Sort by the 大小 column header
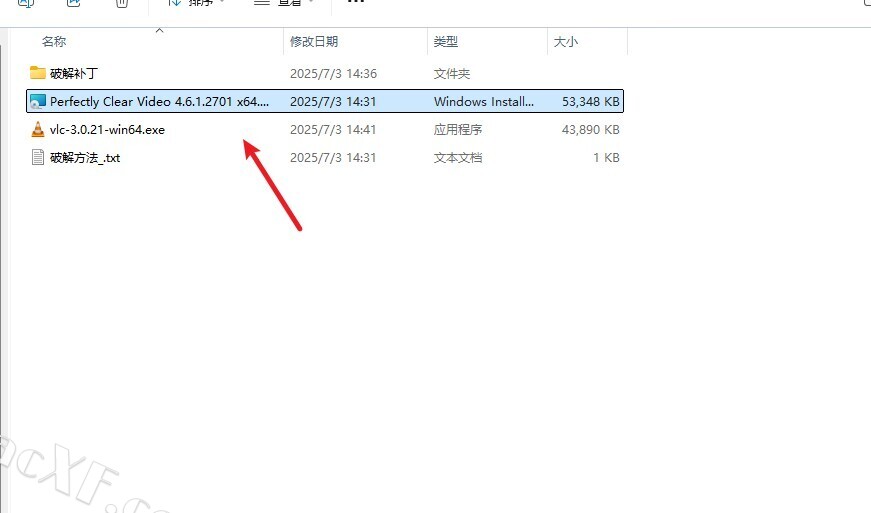Viewport: 871px width, 513px height. (x=565, y=42)
